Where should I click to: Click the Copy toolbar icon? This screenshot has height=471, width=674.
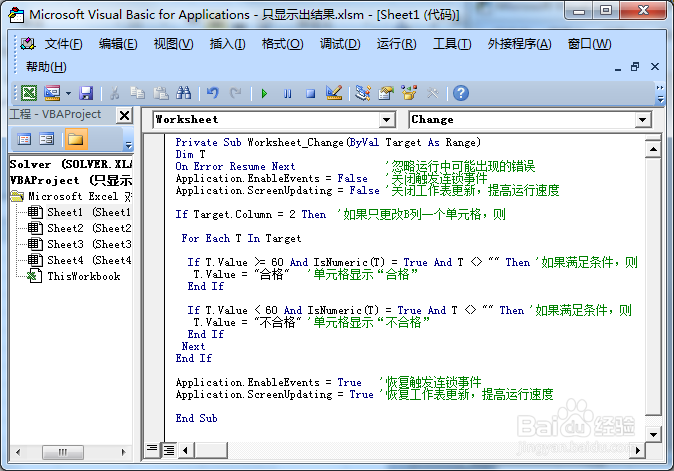138,93
